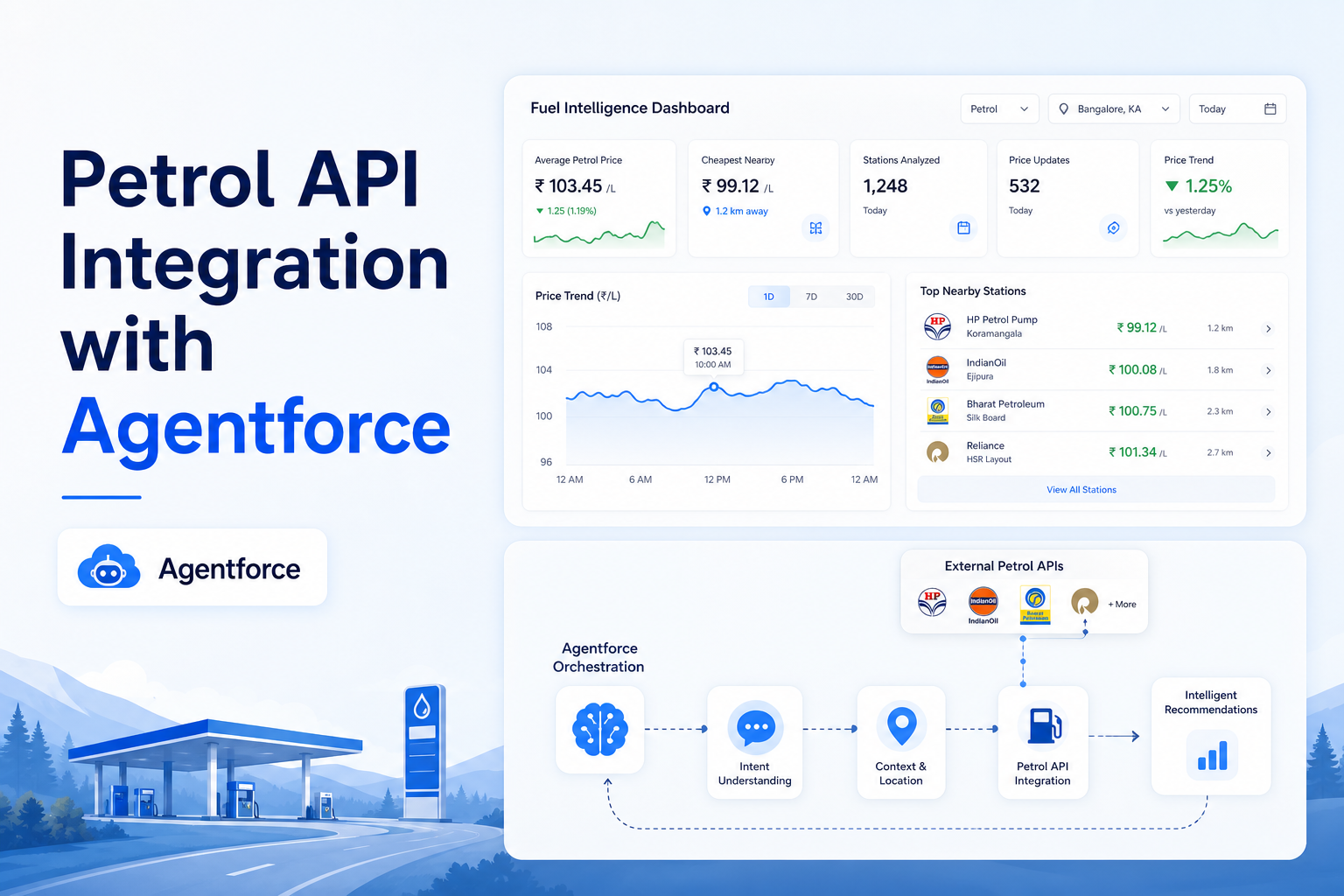Click the HP Petrol Pump station name

tap(1002, 319)
